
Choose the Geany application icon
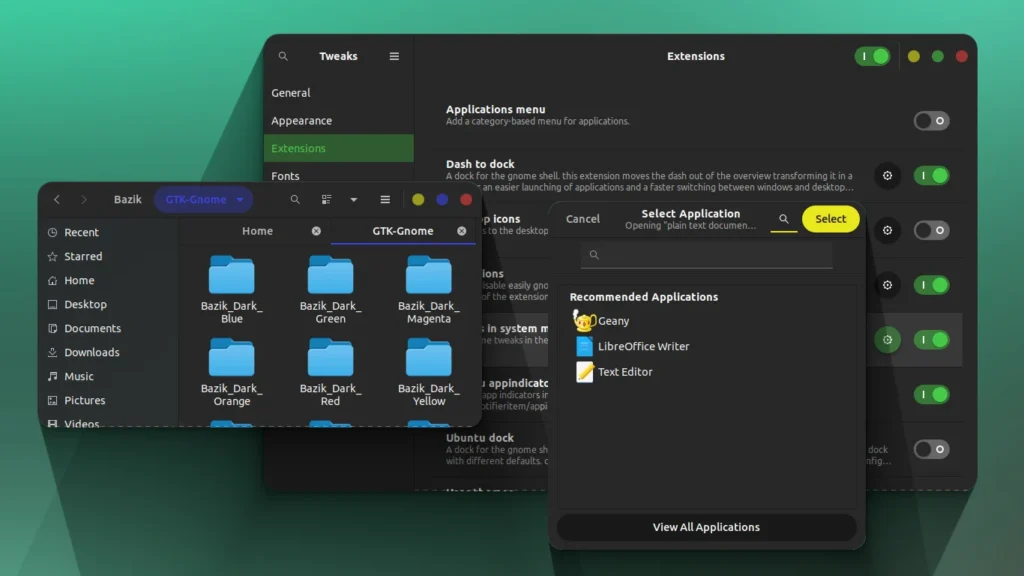584,321
